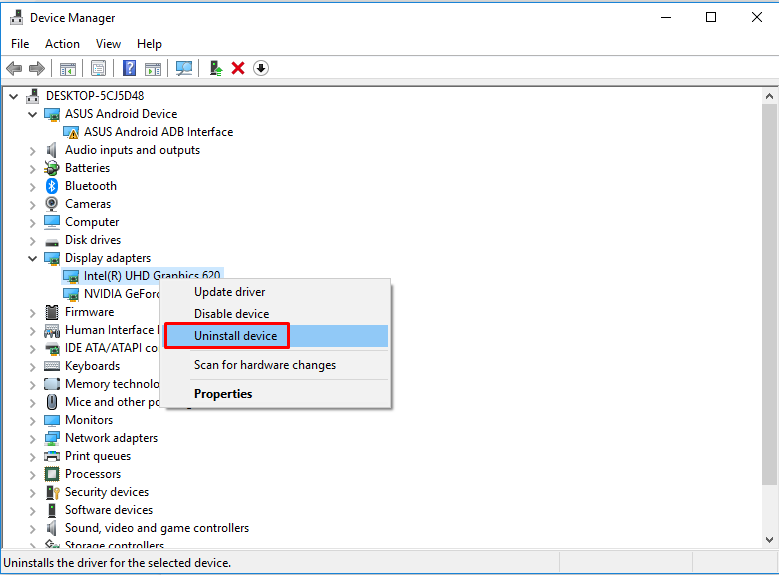779x575 pixels.
Task: Click the Update driver toolbar icon
Action: [x=215, y=68]
